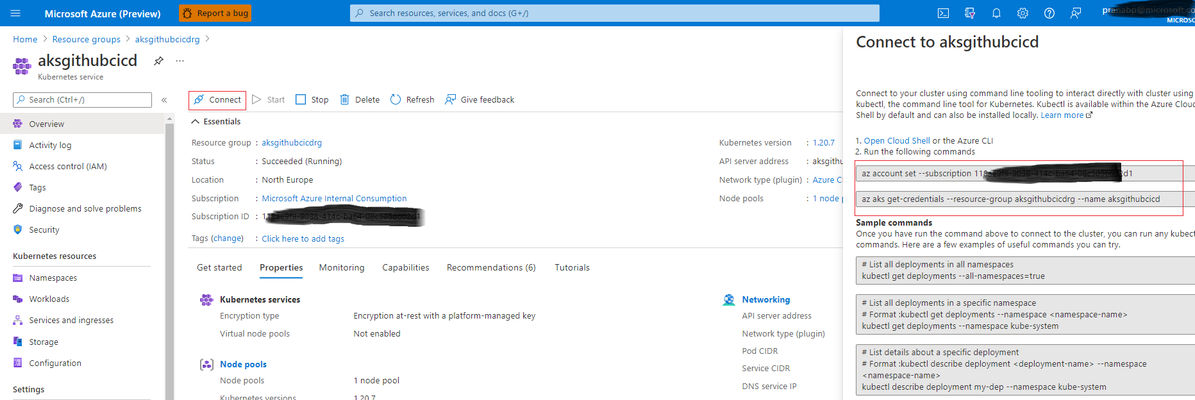Pin the aksgithubcicd resource to dashboard
This screenshot has height=400, width=1195.
(x=159, y=61)
